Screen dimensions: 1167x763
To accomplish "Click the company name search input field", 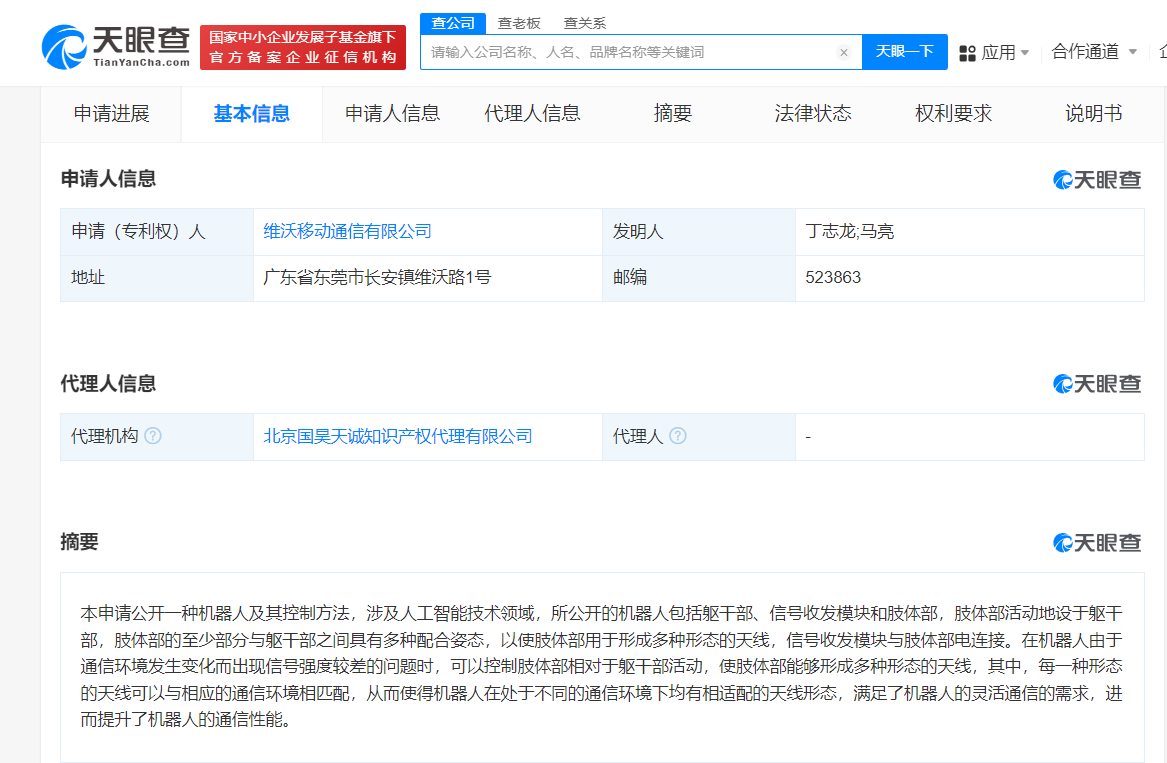I will pos(630,52).
